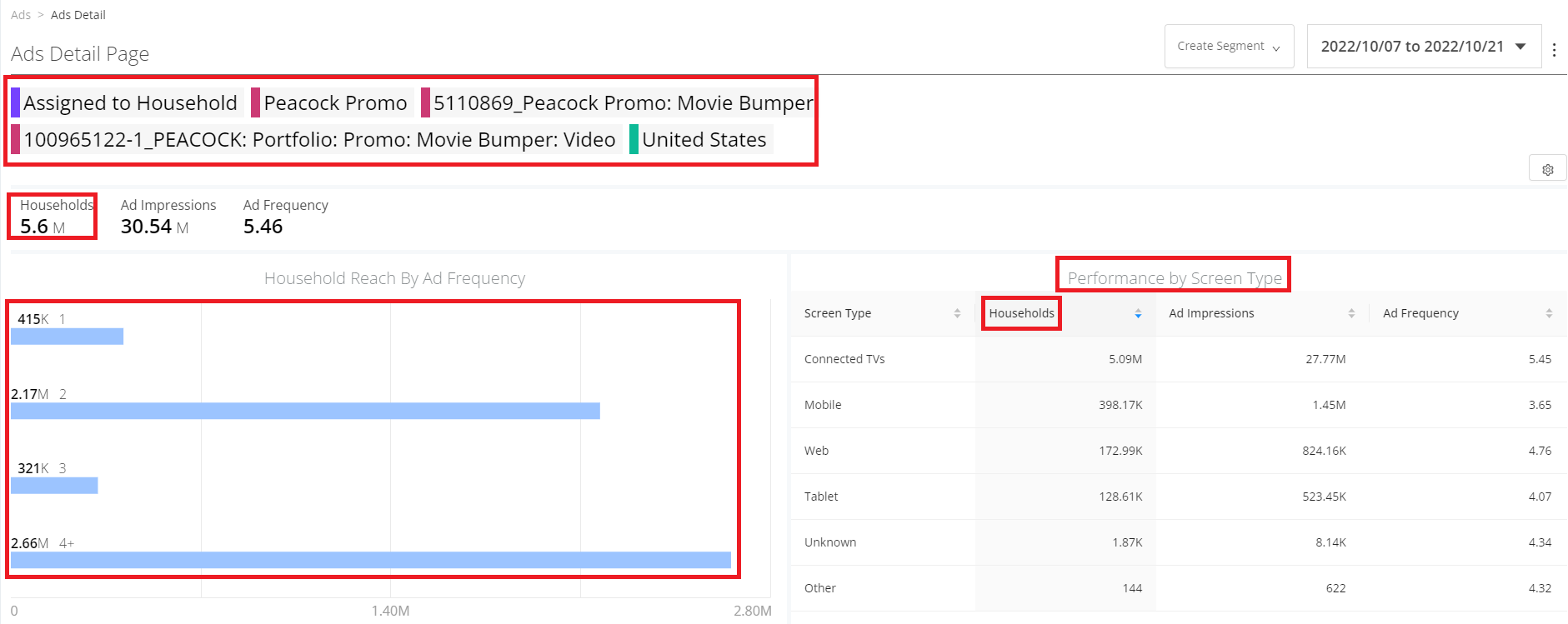Click the frequency 1 bar labeled 415K
1568x624 pixels.
point(67,337)
